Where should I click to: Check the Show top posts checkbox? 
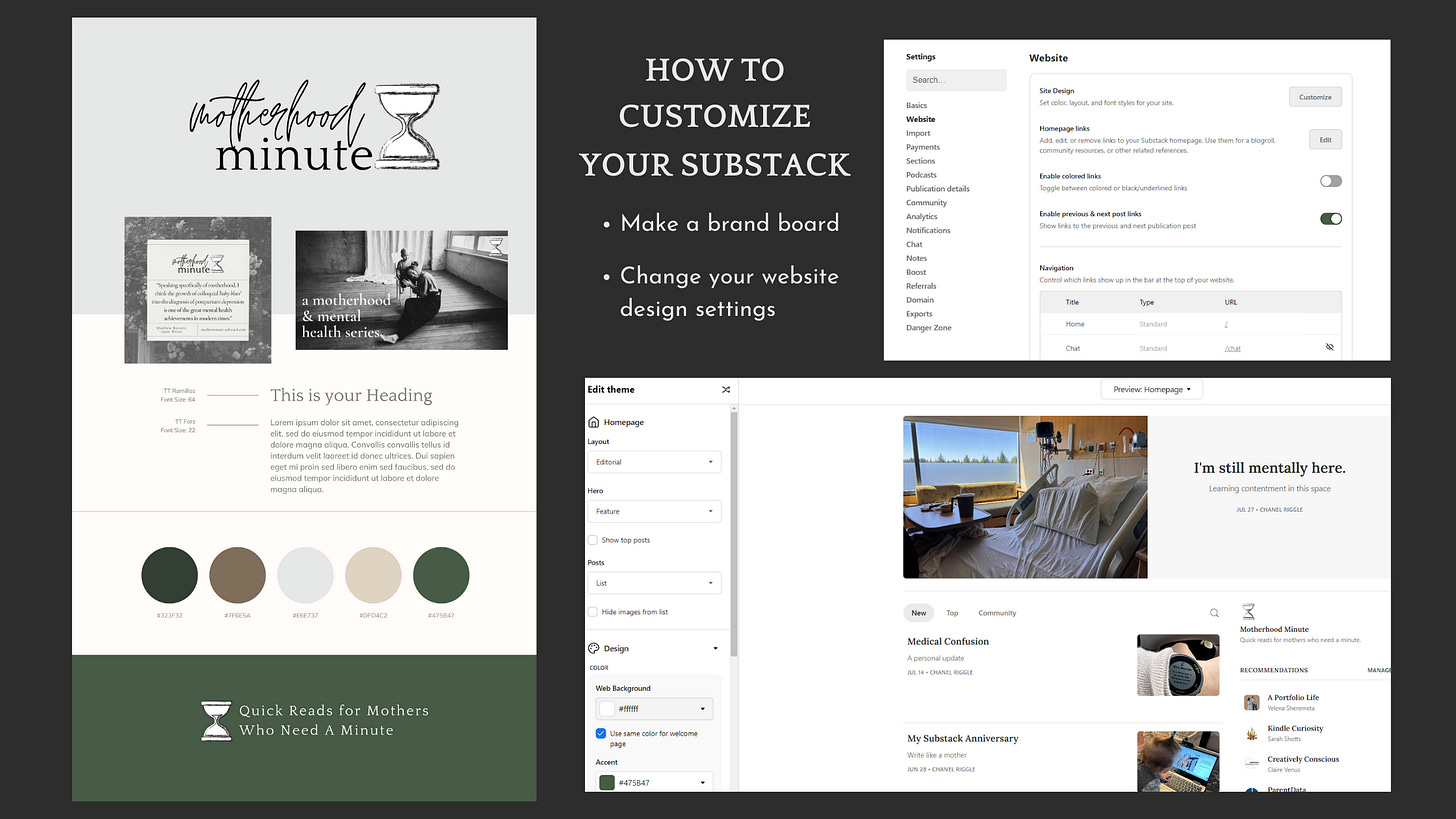pos(593,540)
